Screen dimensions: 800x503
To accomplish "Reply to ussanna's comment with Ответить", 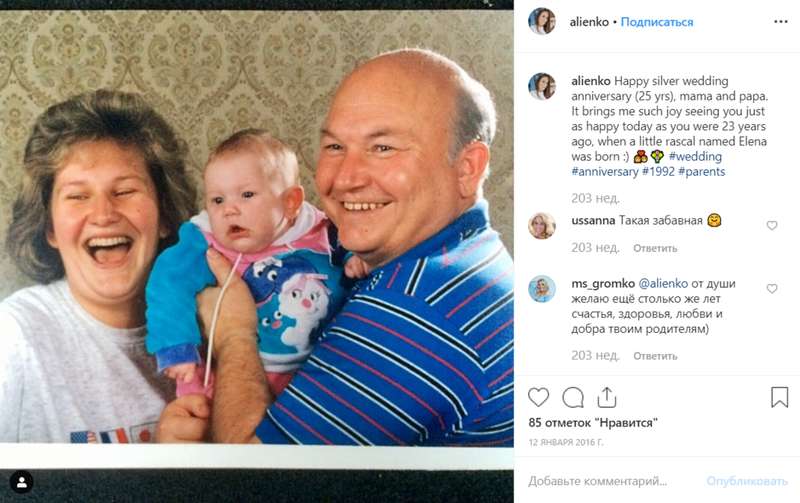I will click(x=655, y=248).
